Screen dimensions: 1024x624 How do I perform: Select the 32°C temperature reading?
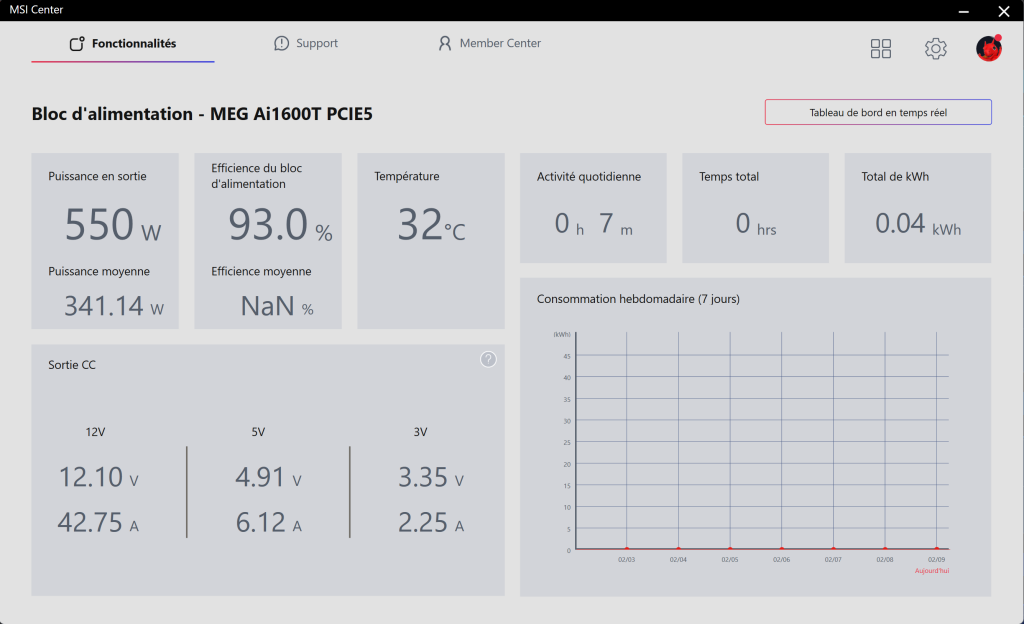coord(431,225)
